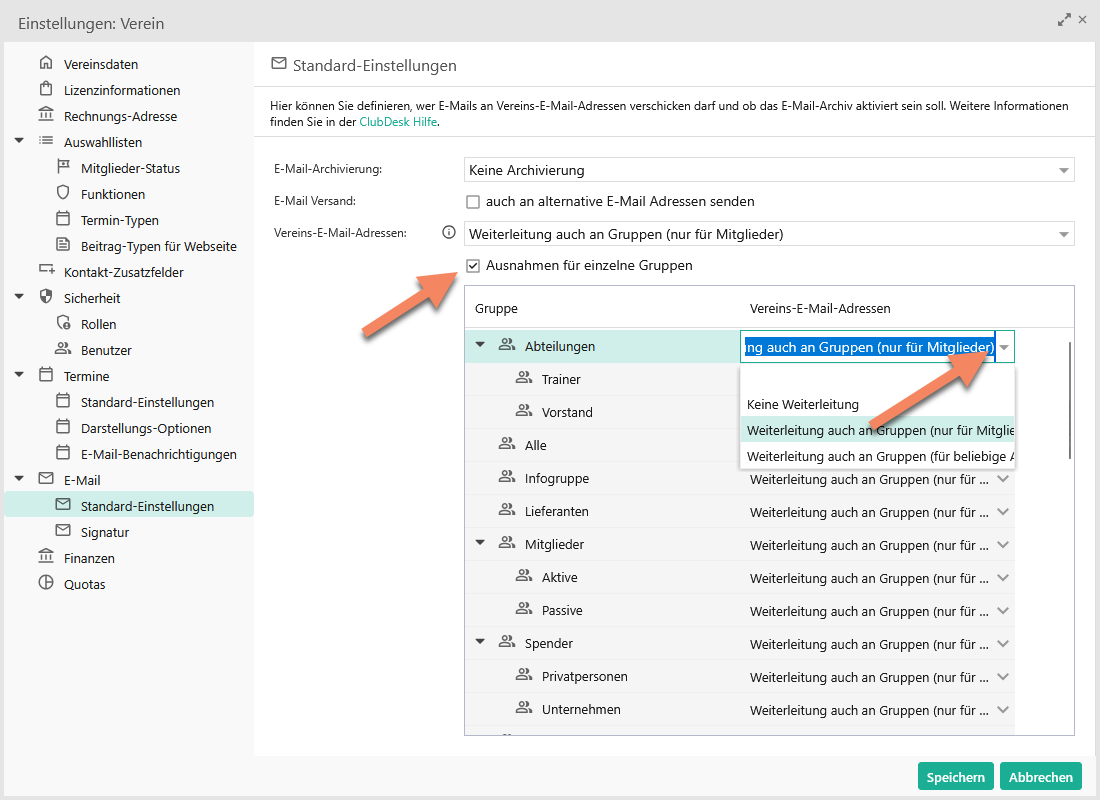Viewport: 1100px width, 800px height.
Task: Select the Trainer group row
Action: tap(603, 379)
